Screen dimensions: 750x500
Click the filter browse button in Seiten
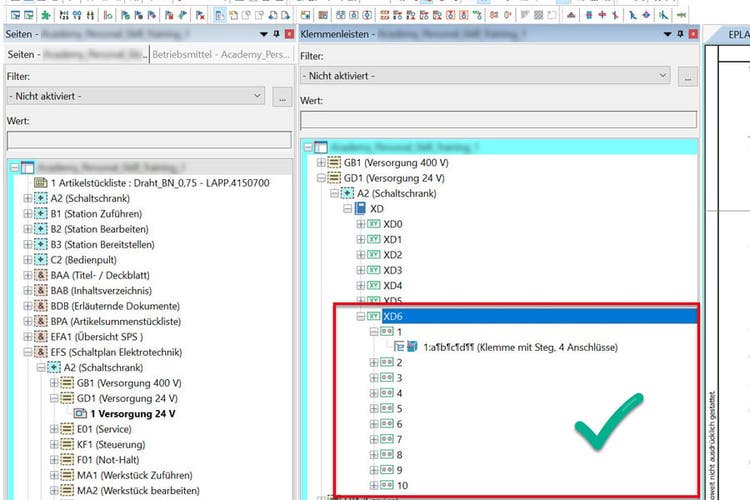(x=282, y=97)
